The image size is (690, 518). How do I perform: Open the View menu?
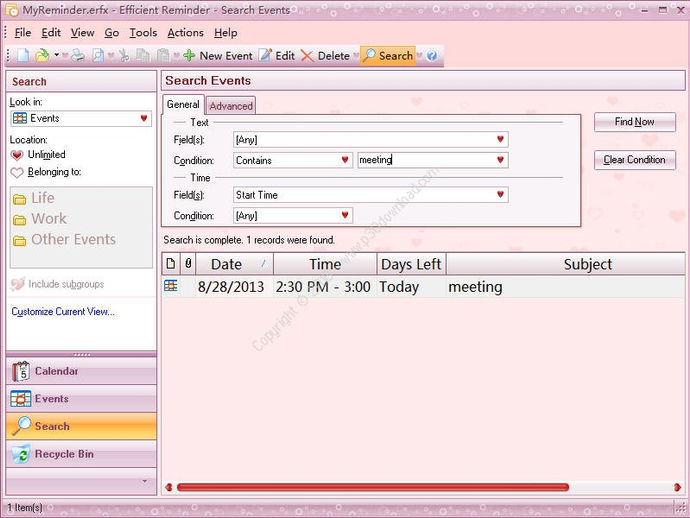(82, 33)
